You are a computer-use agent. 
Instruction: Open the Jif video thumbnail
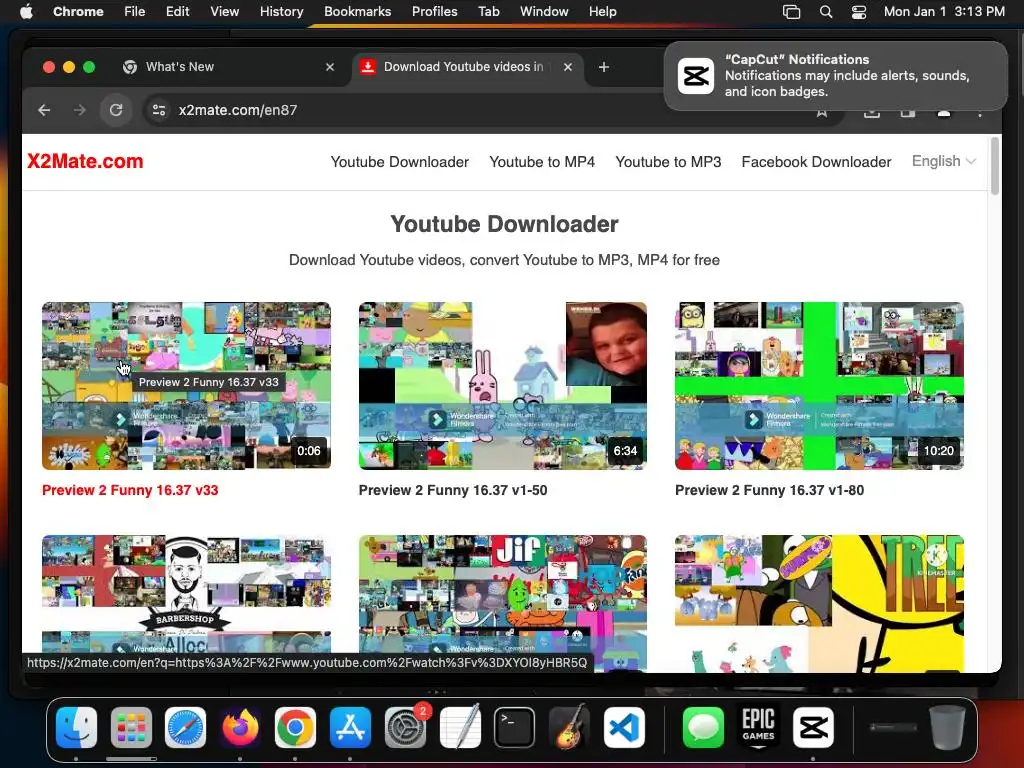click(x=503, y=603)
